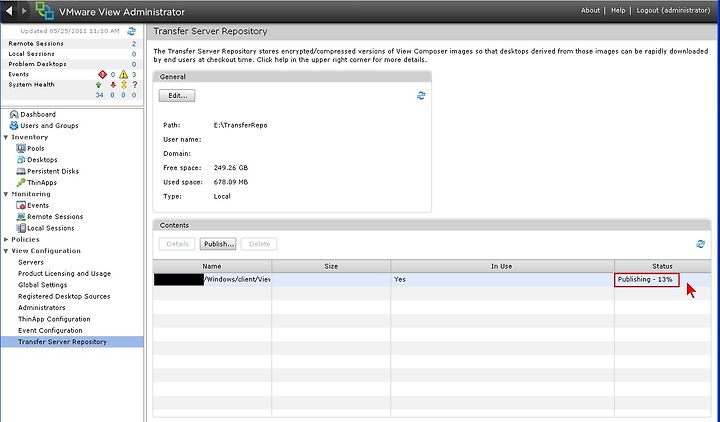Click the Publishing - 13% status cell
This screenshot has width=720, height=422.
645,279
